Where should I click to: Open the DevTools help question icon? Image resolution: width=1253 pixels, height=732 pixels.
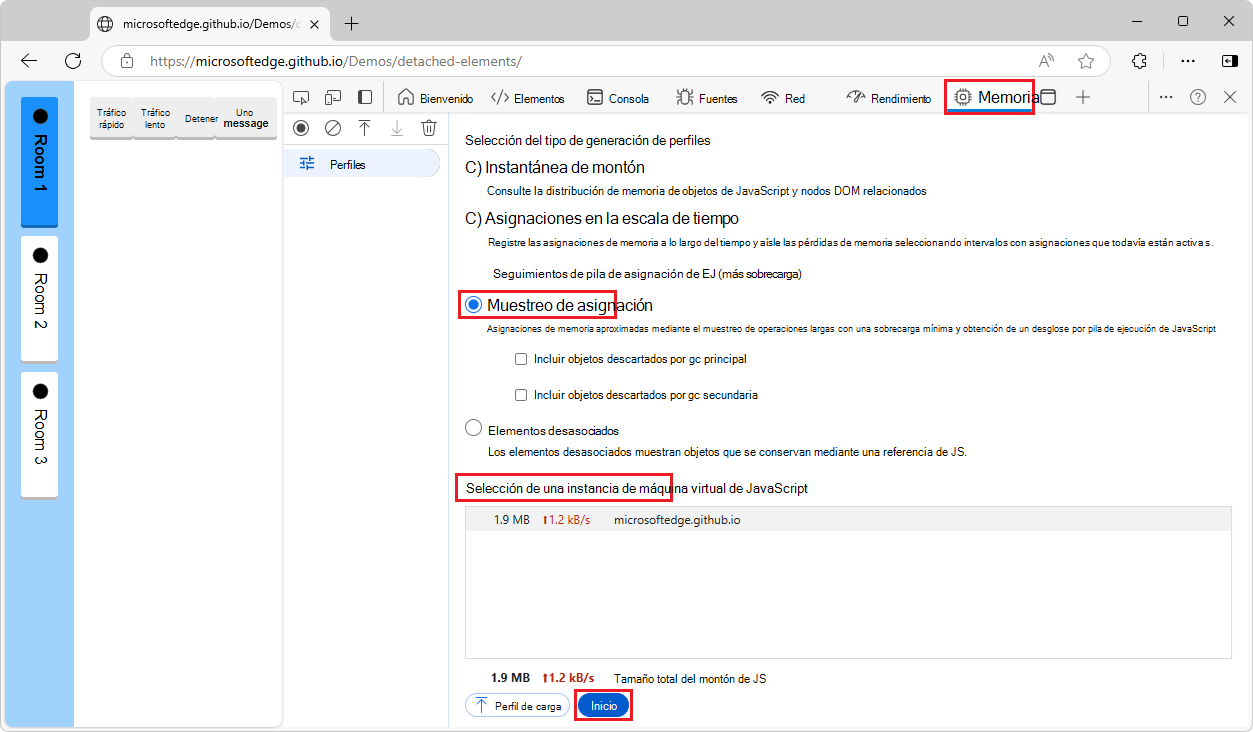1198,97
